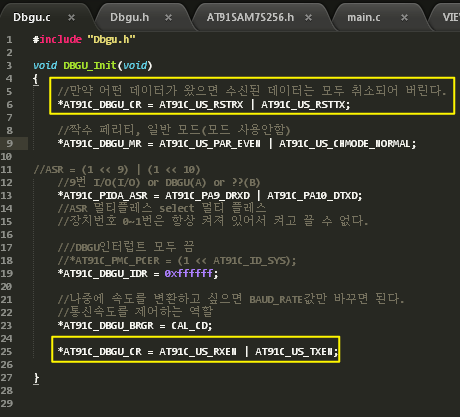Close the main.c tab
Viewport: 460px width, 417px height.
pos(404,17)
